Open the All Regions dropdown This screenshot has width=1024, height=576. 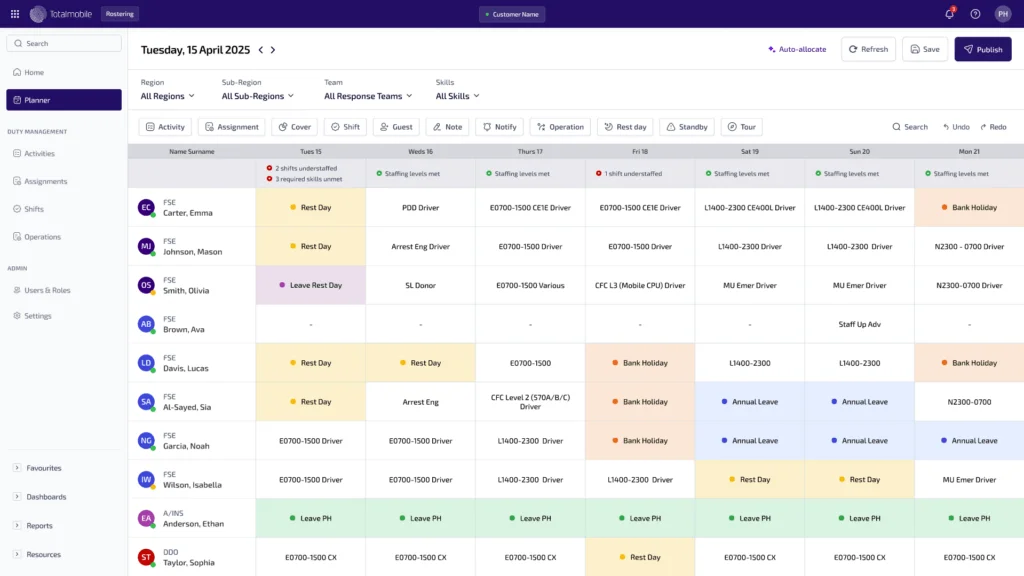[165, 96]
